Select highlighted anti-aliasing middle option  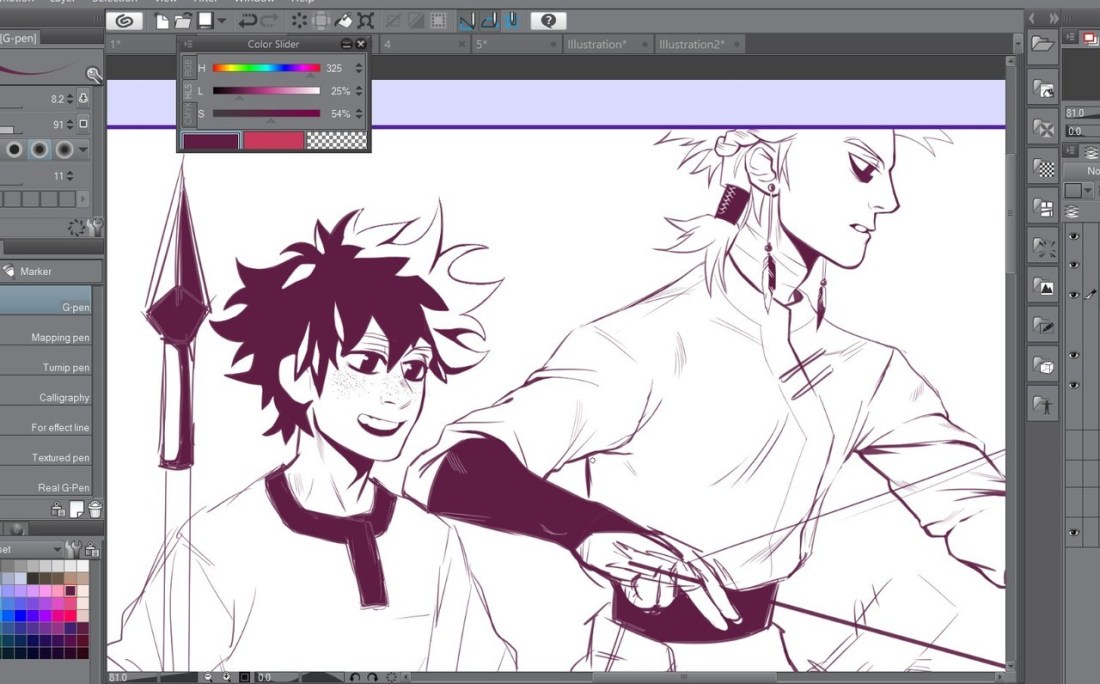coord(39,149)
